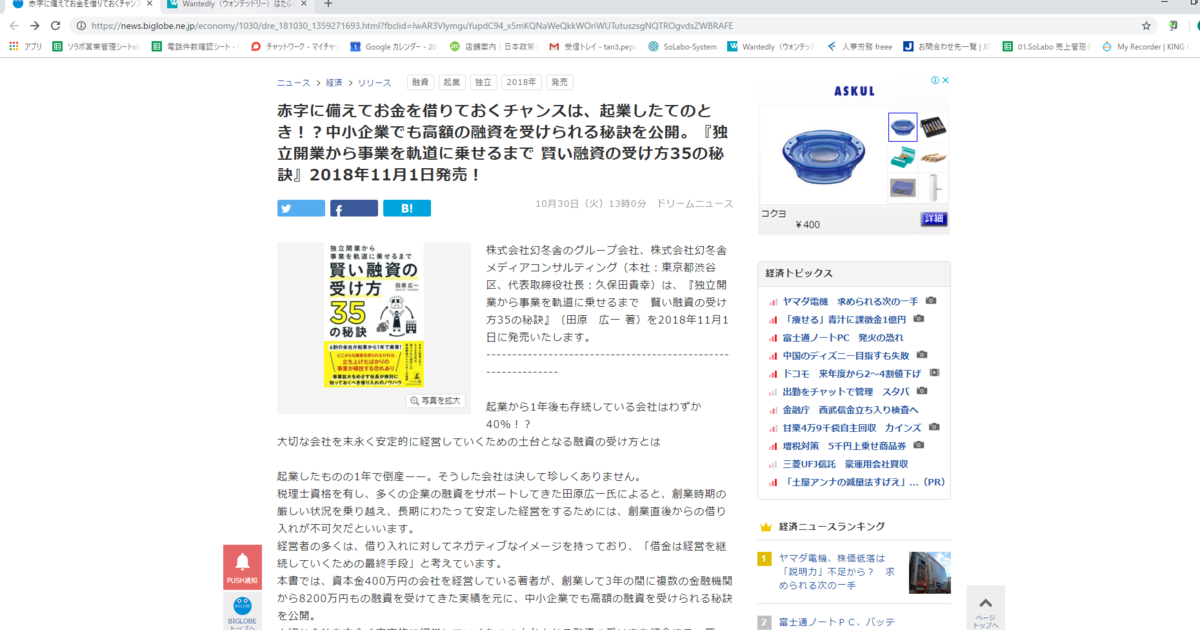
Task: Open 電話件数確認シート bookmark
Action: point(196,46)
